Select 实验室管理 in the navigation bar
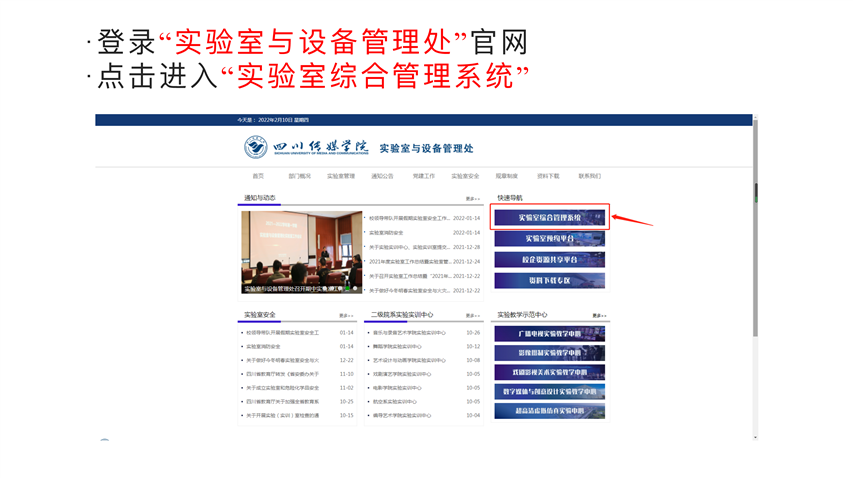The image size is (853, 479). point(341,176)
